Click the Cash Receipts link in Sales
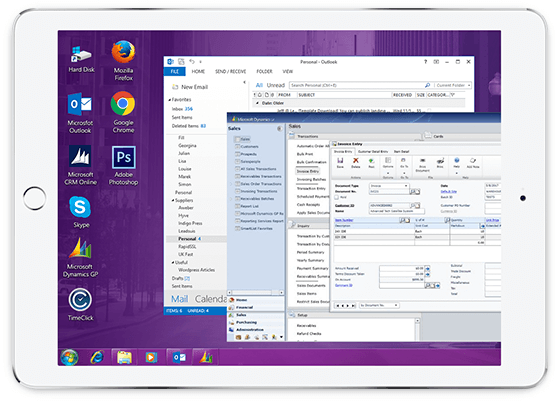Screen dimensions: 559x402 pyautogui.click(x=309, y=205)
